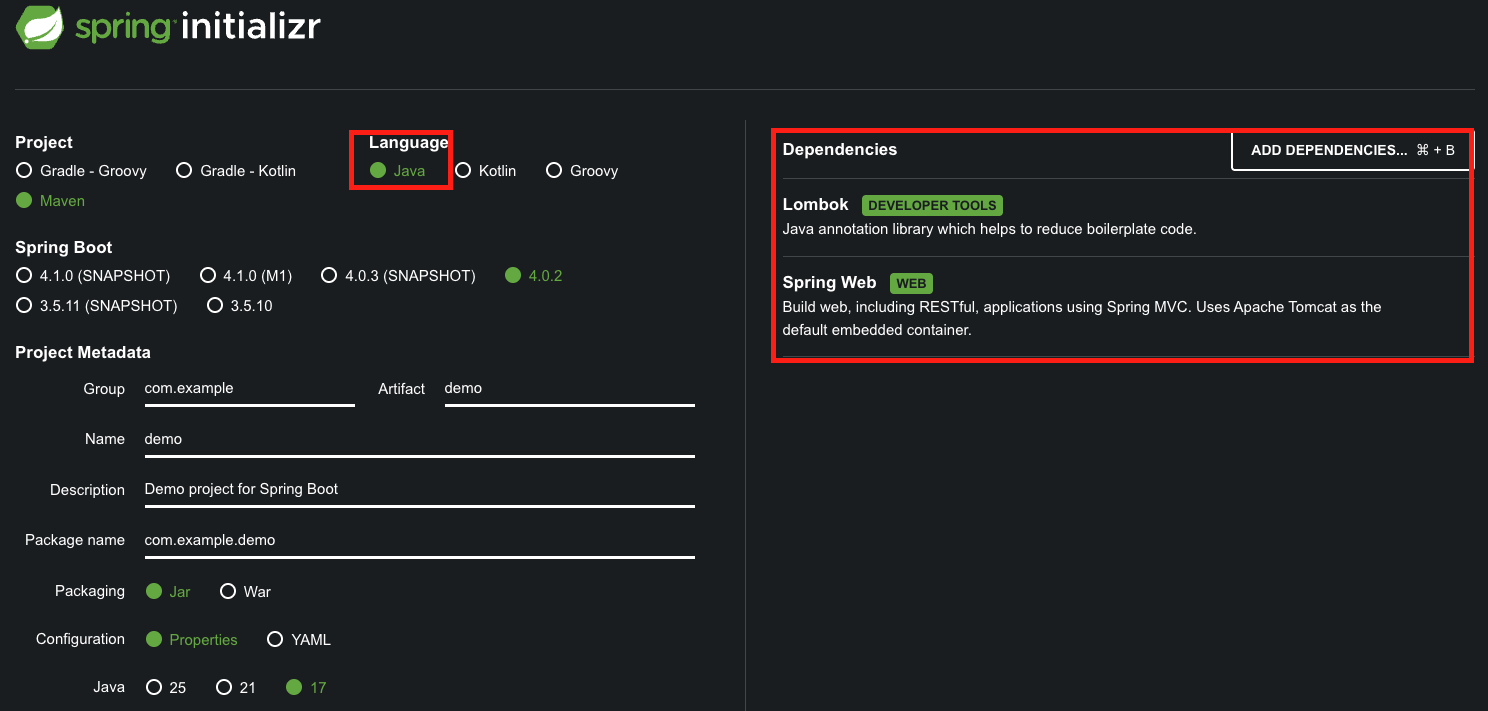Select Spring Boot 4.0.3 (SNAPSHOT)
The image size is (1488, 711).
329,276
